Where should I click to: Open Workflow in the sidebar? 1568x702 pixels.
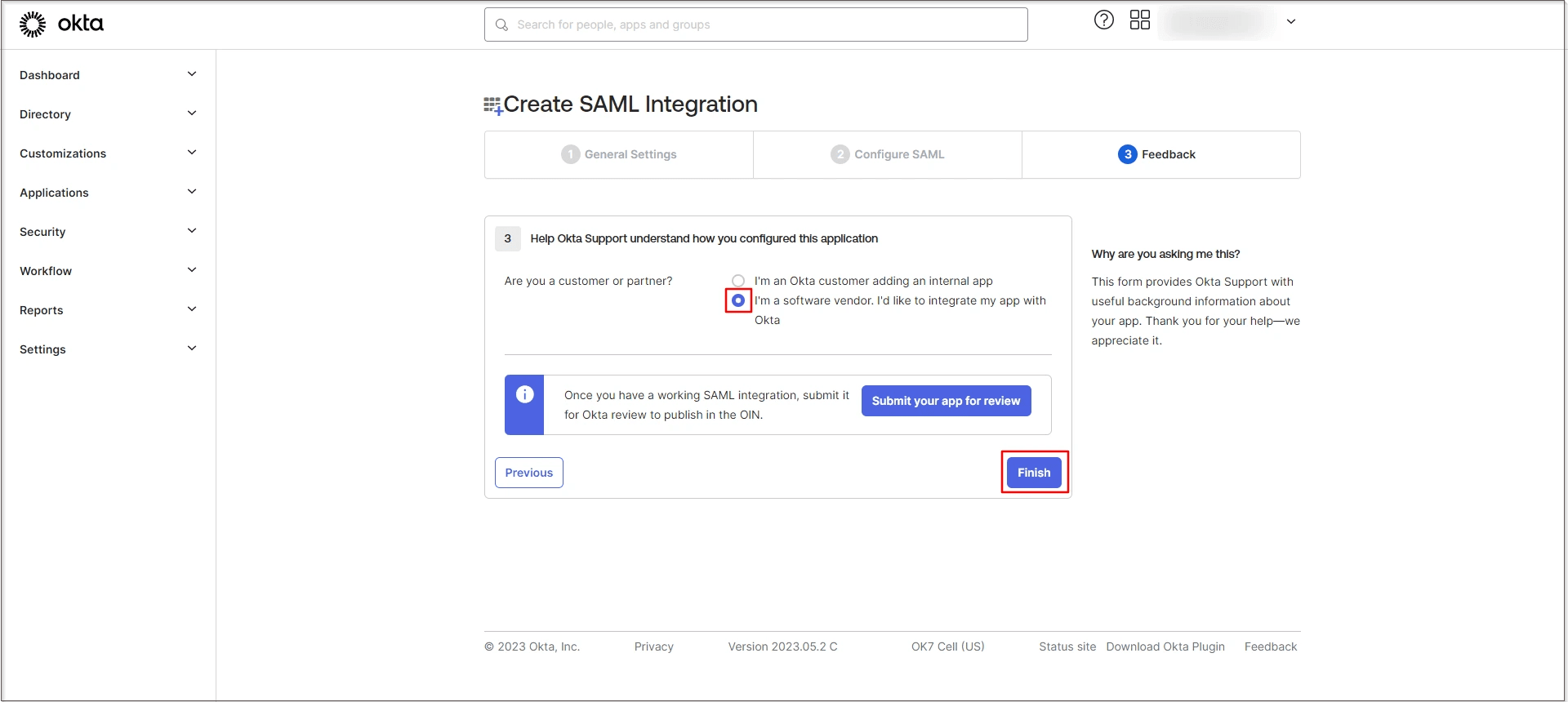click(46, 271)
